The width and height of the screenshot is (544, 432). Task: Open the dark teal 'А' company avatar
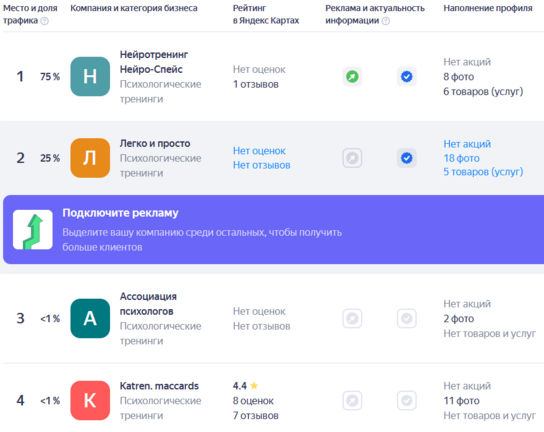tap(90, 318)
